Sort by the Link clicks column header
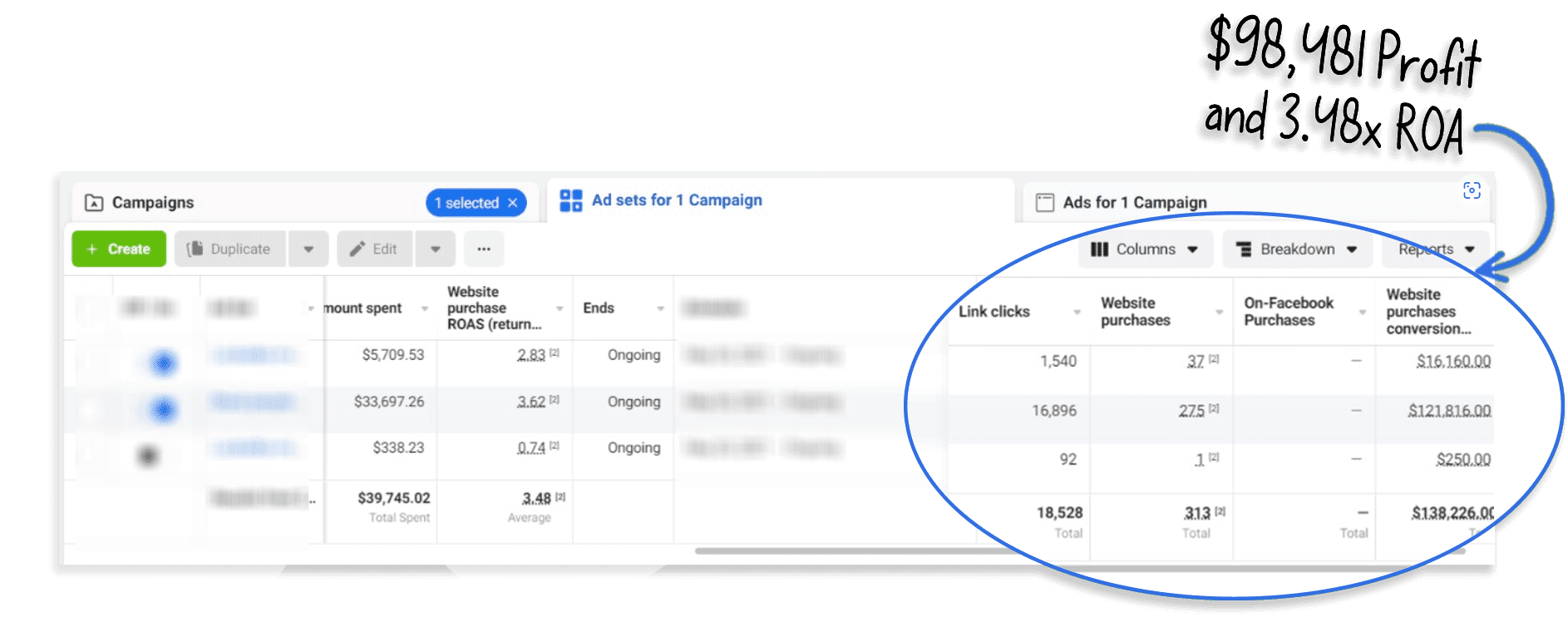The image size is (1568, 637). 994,312
